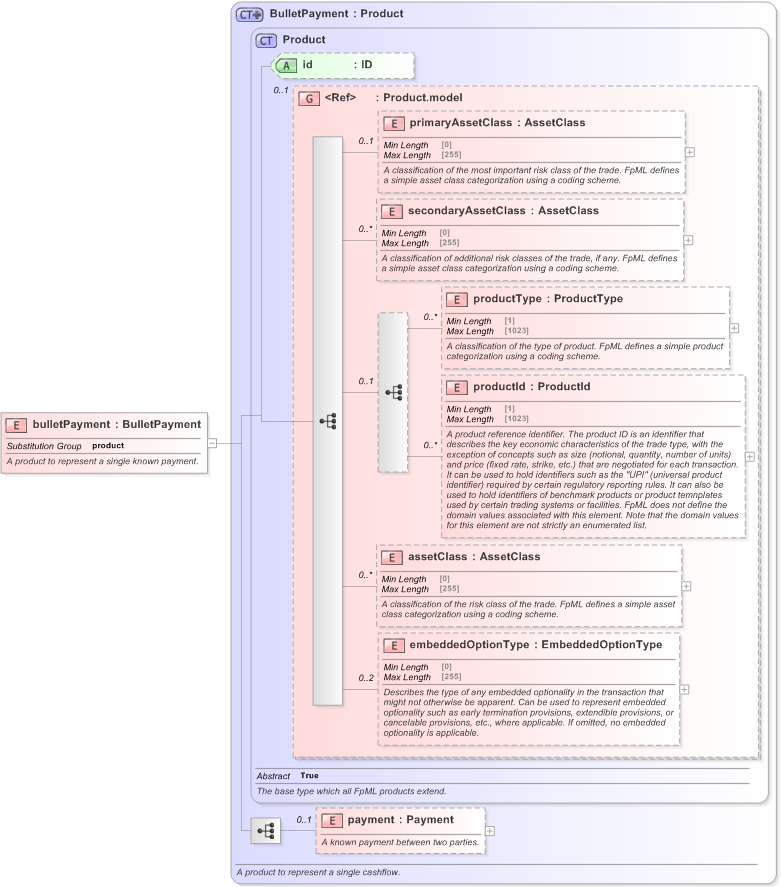Viewport: 781px width, 887px height.
Task: Select bulletPayment : BulletPayment title
Action: point(116,424)
